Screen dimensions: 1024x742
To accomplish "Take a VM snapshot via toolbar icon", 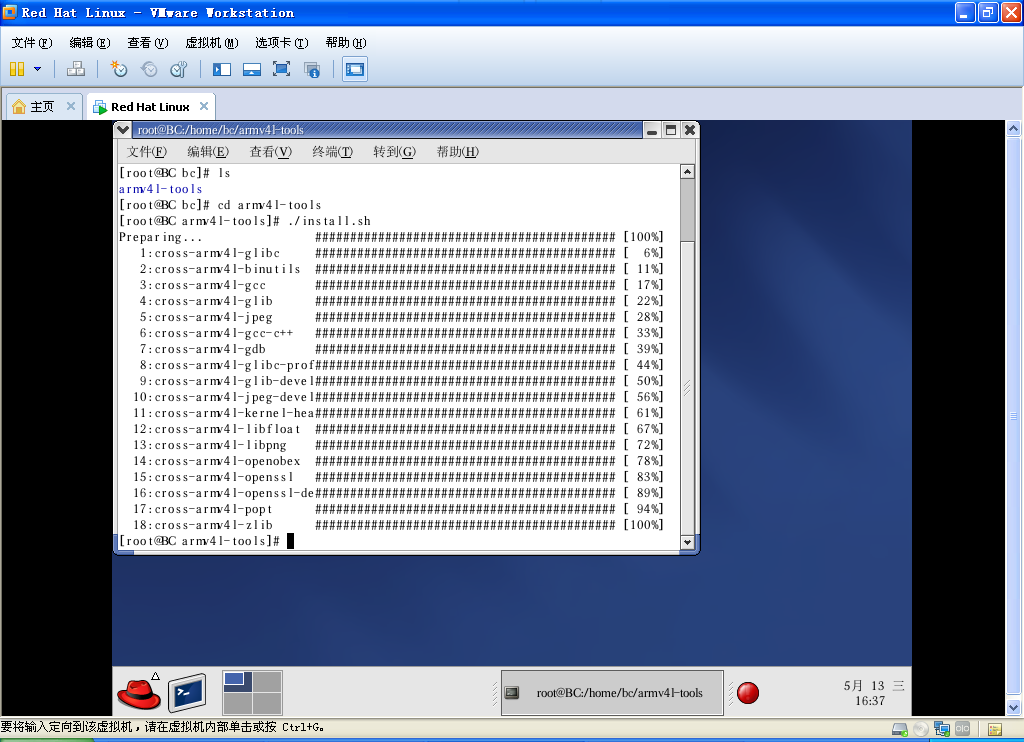I will pyautogui.click(x=118, y=69).
